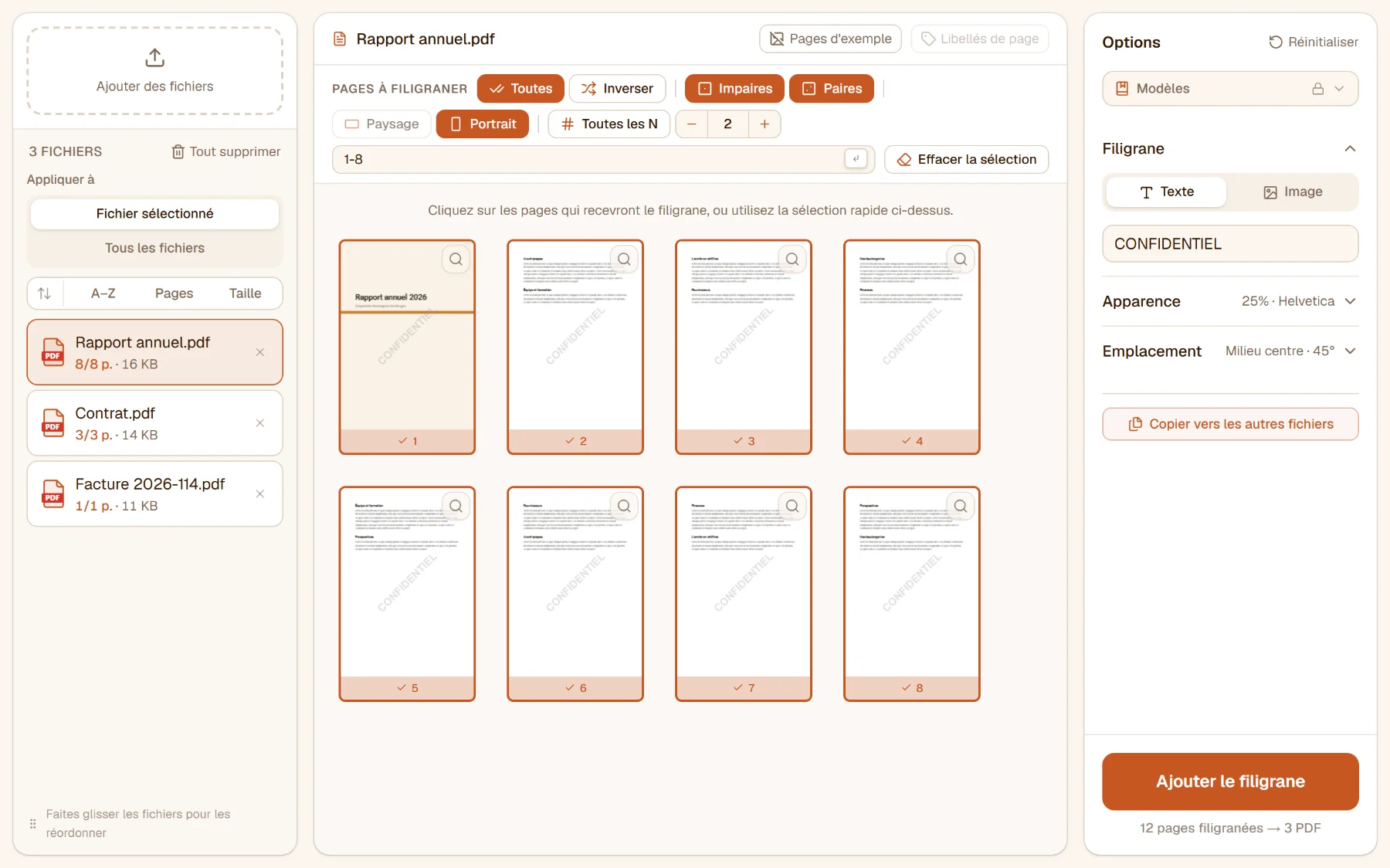
Task: Click the sort direction arrows icon
Action: (x=45, y=293)
